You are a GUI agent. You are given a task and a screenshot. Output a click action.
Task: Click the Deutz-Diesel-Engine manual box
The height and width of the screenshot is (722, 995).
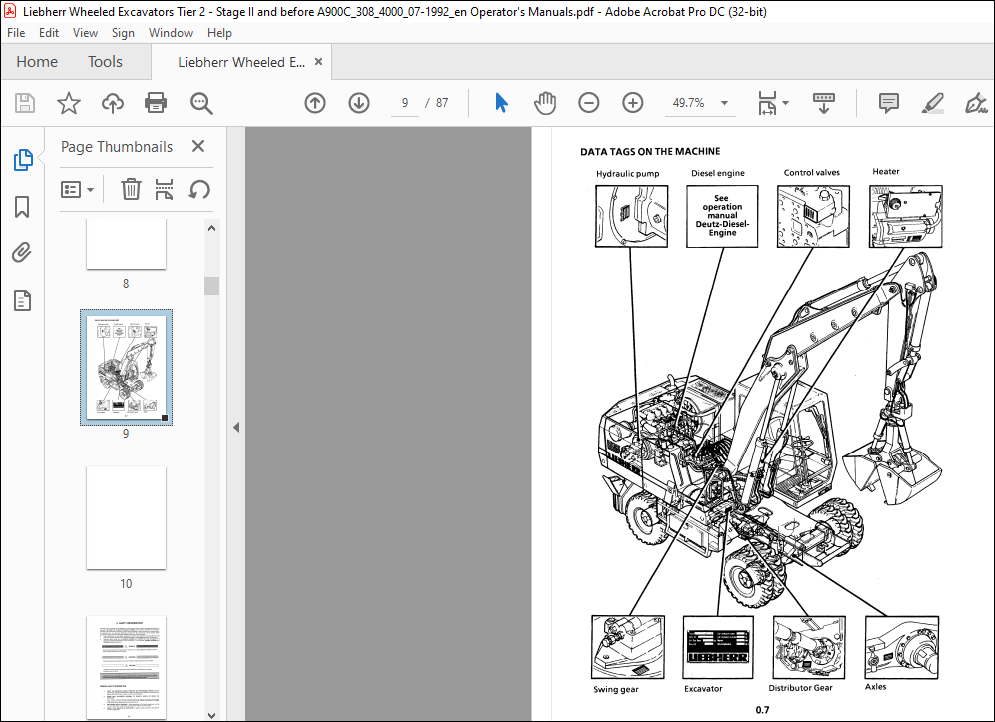click(x=722, y=216)
